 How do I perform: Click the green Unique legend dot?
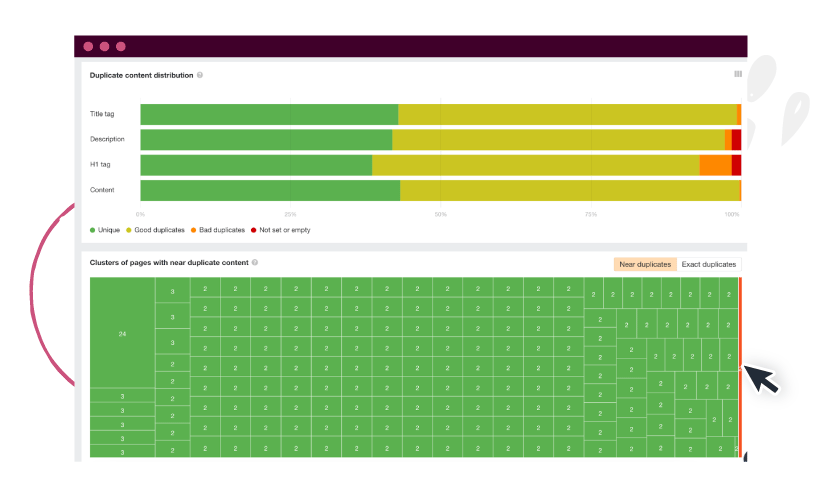tap(93, 230)
